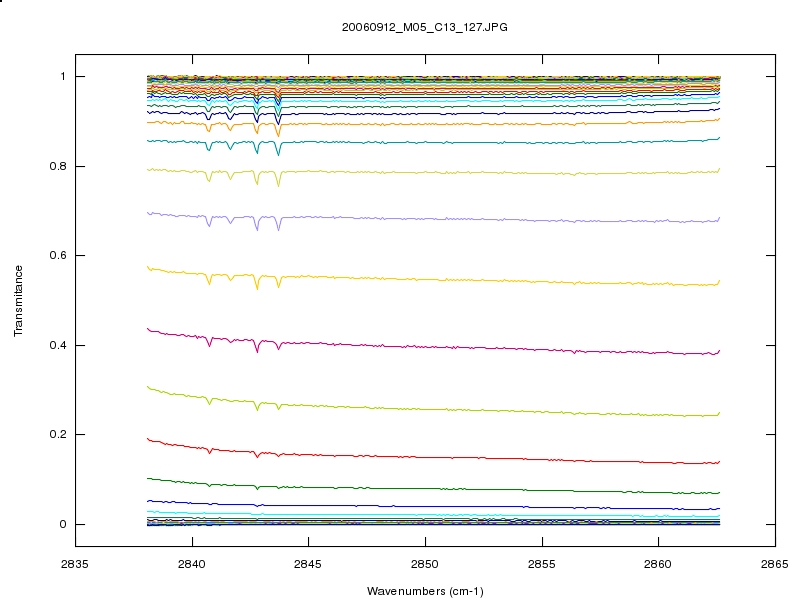The width and height of the screenshot is (800, 600).
Task: Click x-axis tick label 2865
Action: tap(774, 564)
